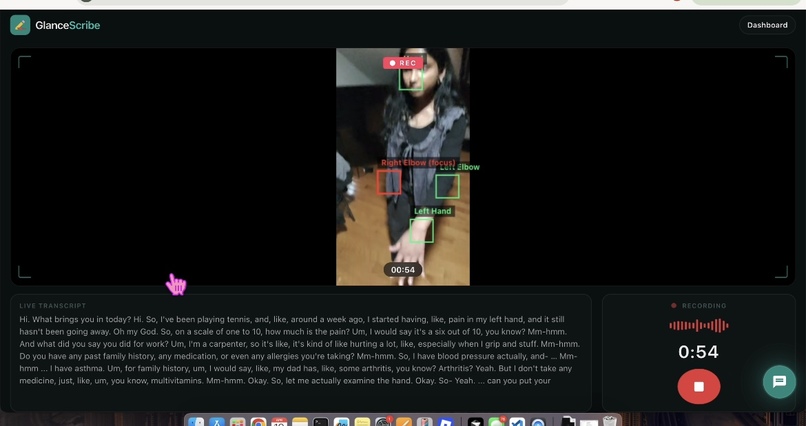The height and width of the screenshot is (426, 806).
Task: Stop the recording with red button
Action: 699,386
